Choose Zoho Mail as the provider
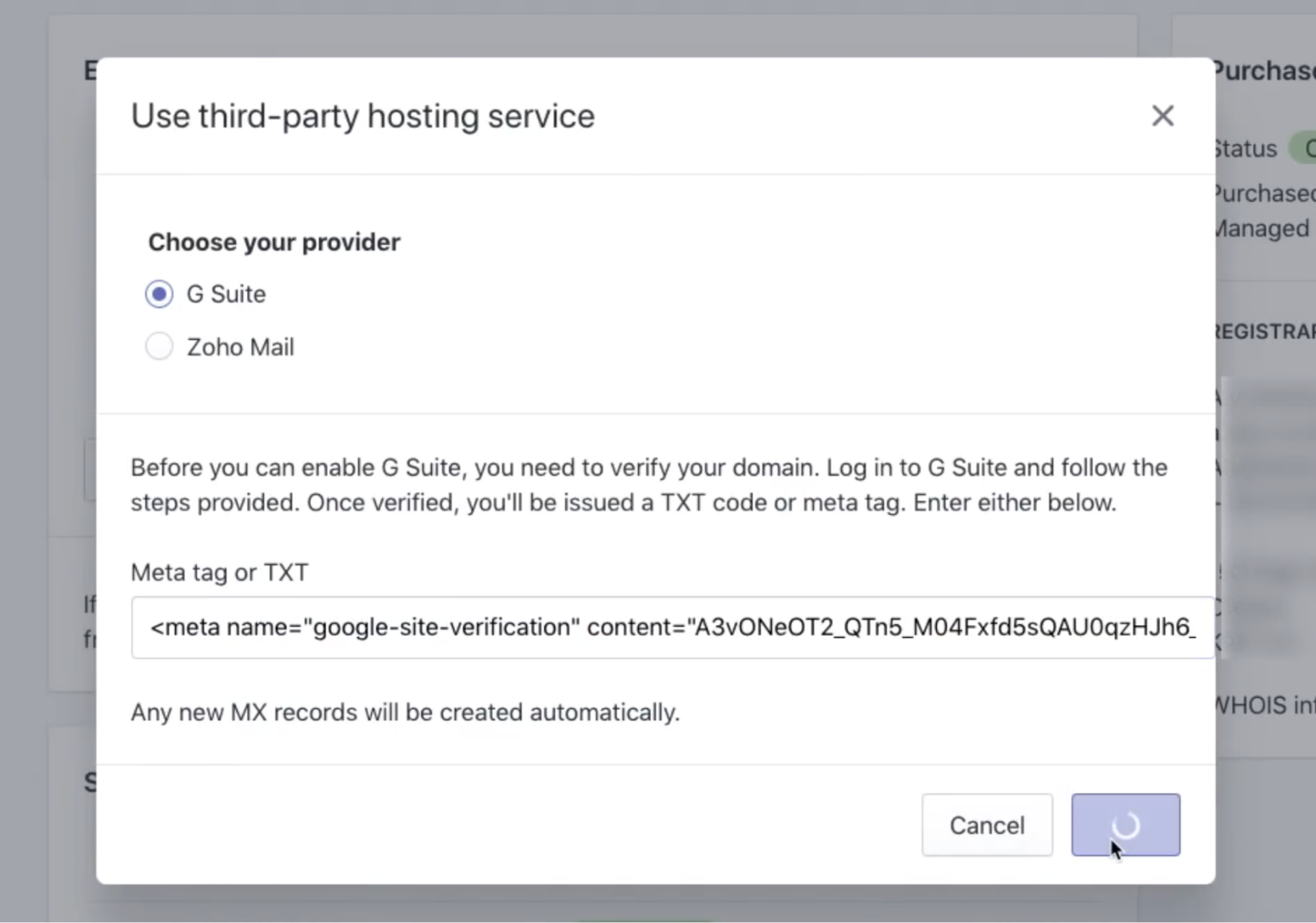The image size is (1316, 923). coord(158,346)
